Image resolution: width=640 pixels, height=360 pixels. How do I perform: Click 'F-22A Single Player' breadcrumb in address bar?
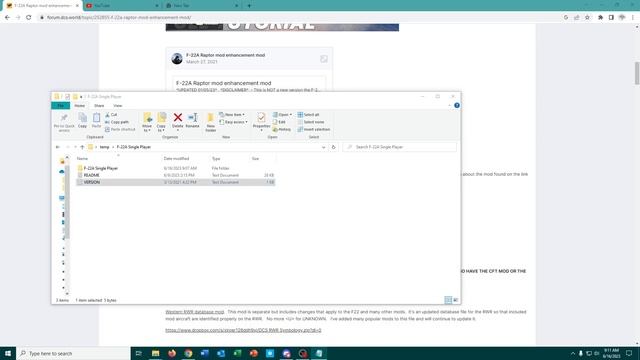(134, 147)
